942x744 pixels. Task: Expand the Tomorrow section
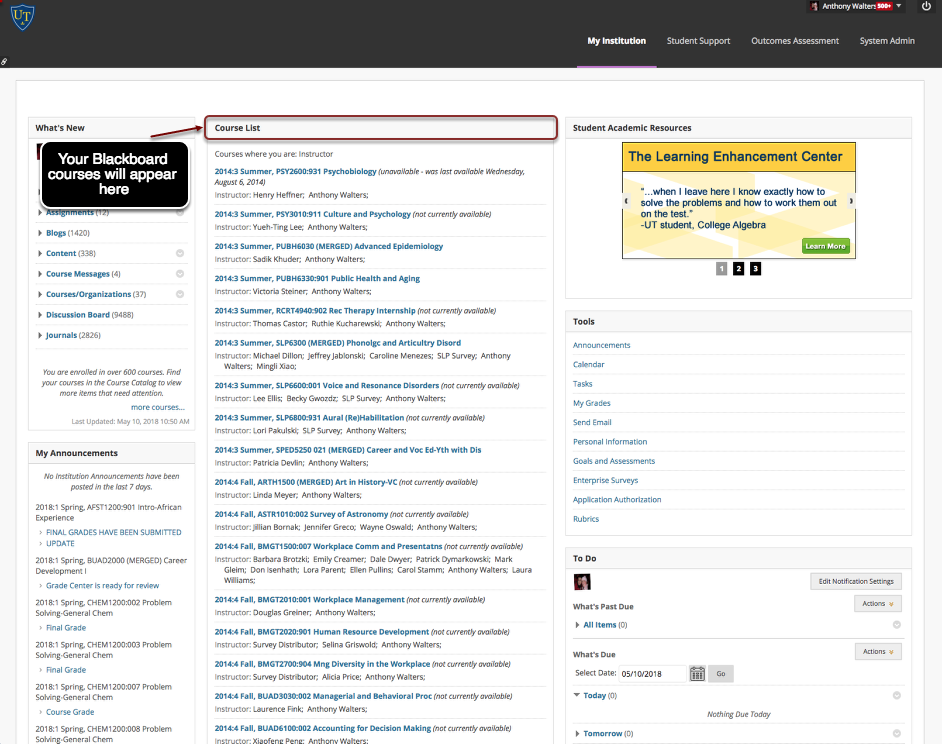click(577, 734)
